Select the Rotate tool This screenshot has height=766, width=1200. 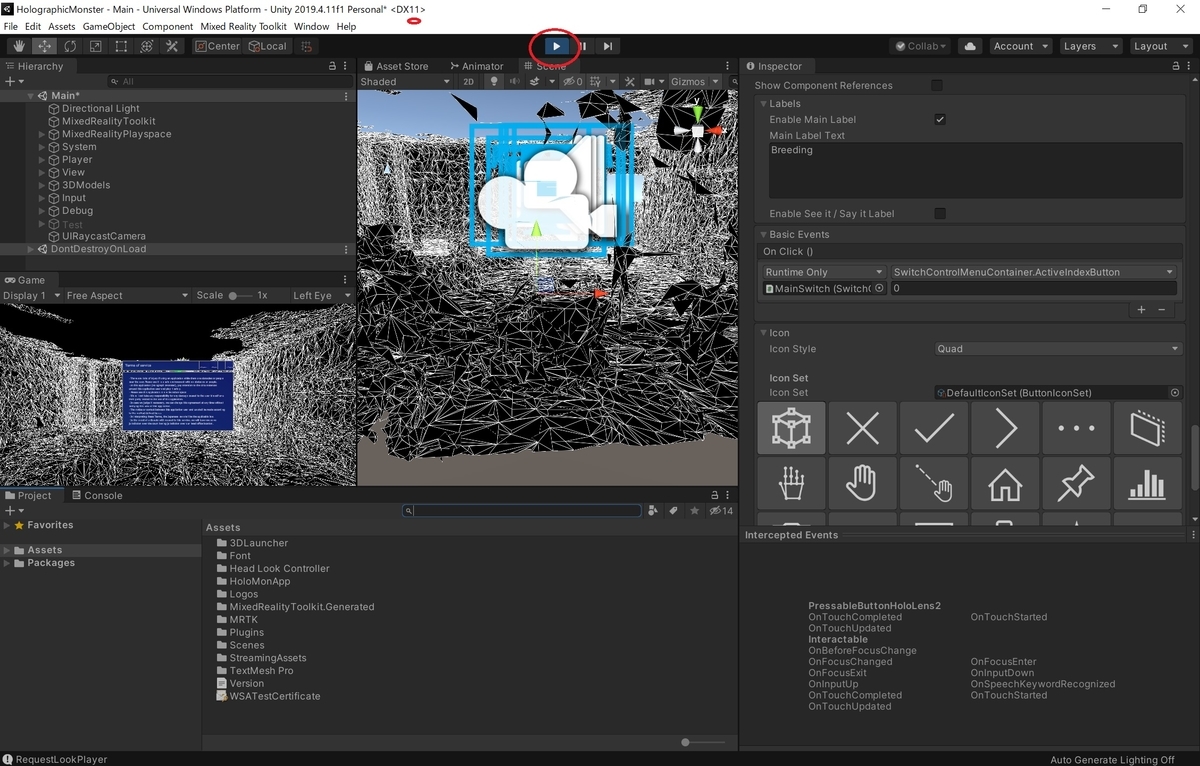pos(70,46)
